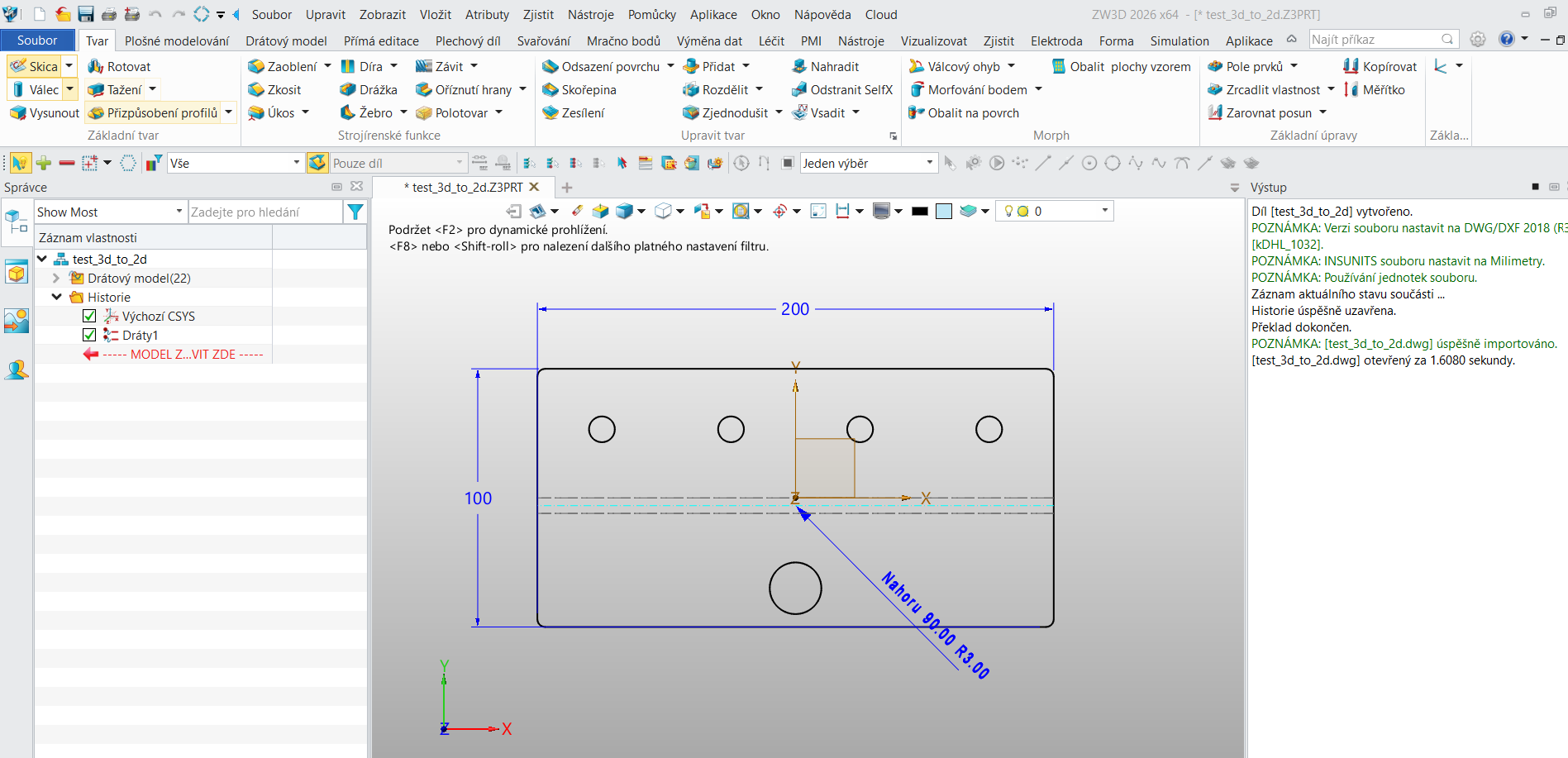Open the Vše filter dropdown

click(236, 163)
